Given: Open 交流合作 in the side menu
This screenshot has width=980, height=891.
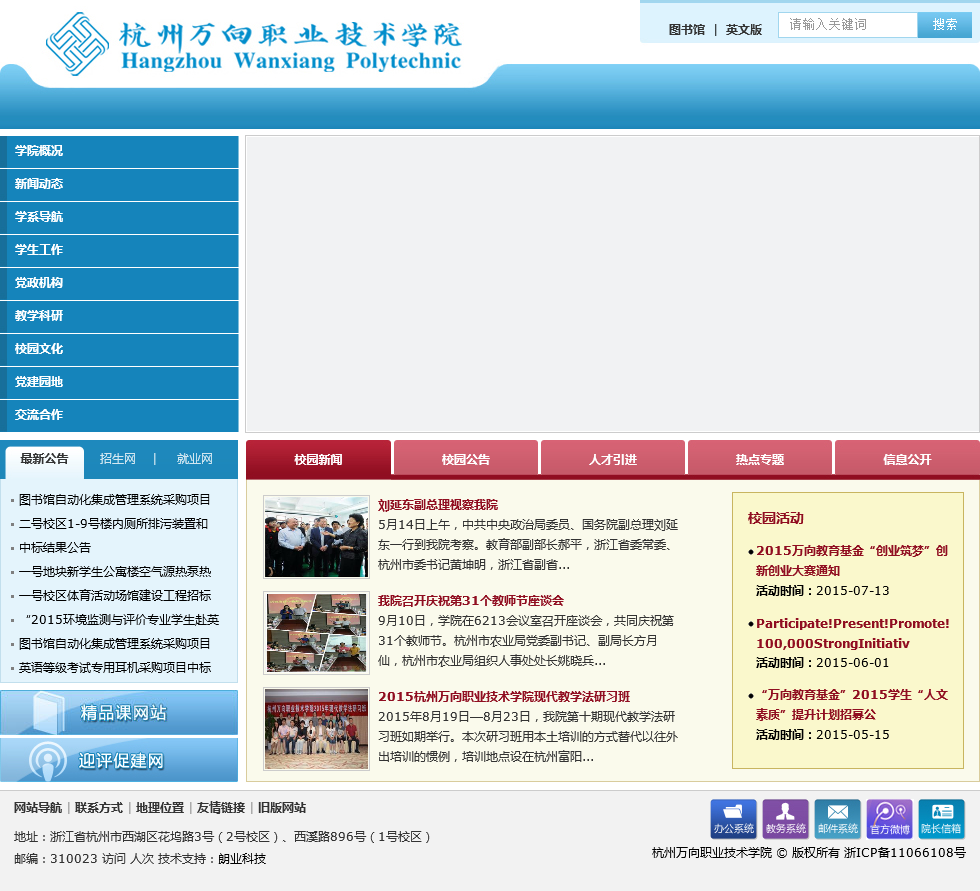Looking at the screenshot, I should 119,416.
